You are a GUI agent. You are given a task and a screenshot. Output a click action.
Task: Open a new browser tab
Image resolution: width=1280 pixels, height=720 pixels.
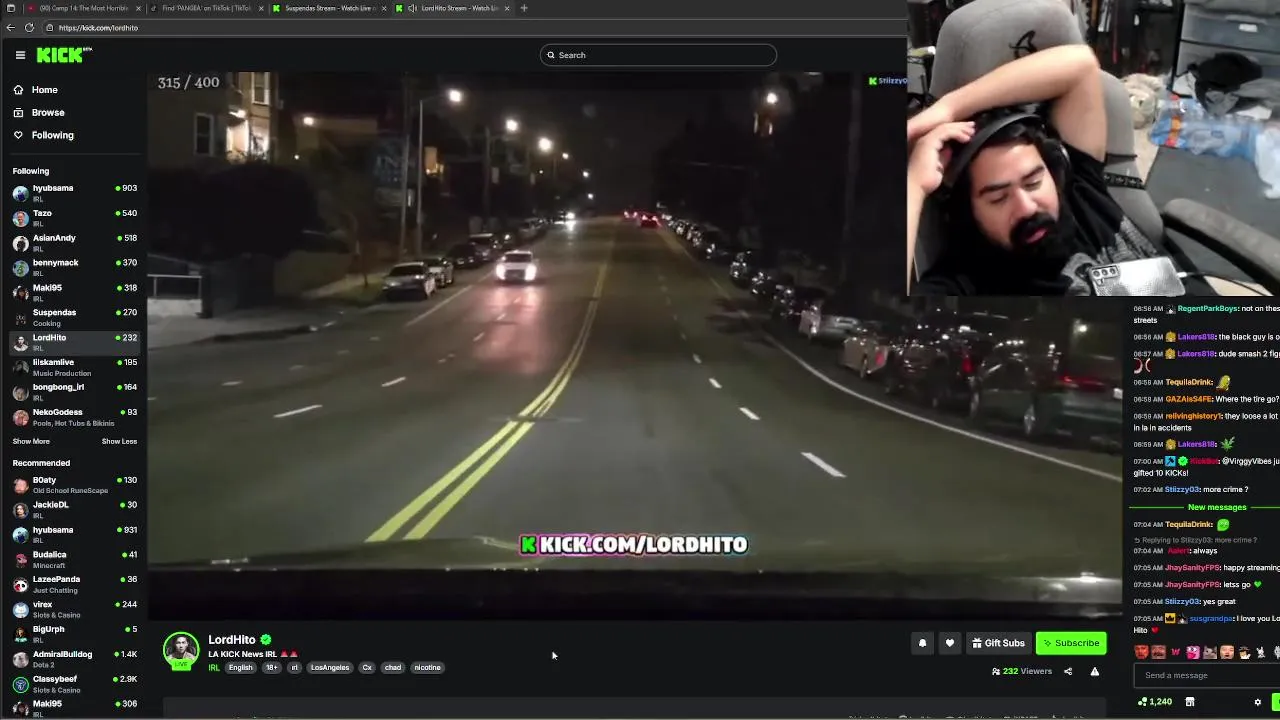pos(524,8)
